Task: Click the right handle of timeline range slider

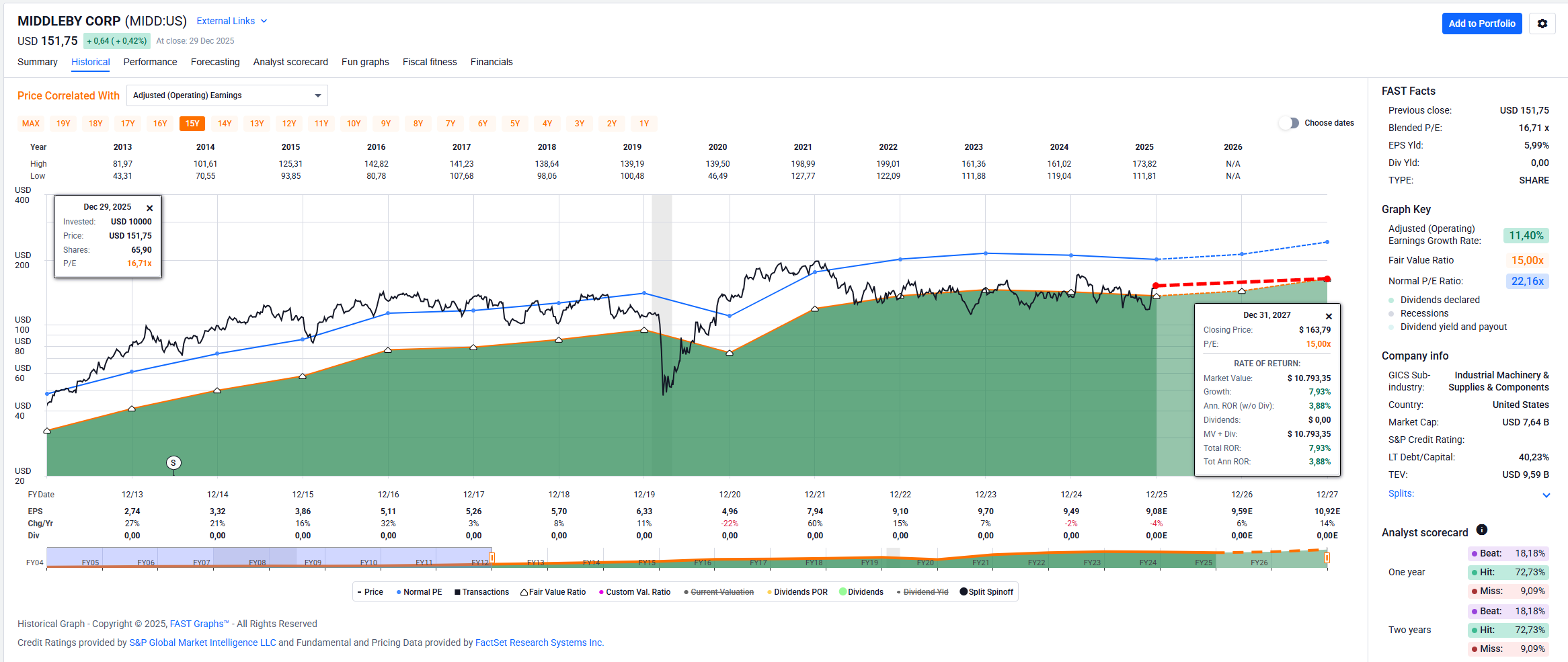Action: tap(1327, 558)
